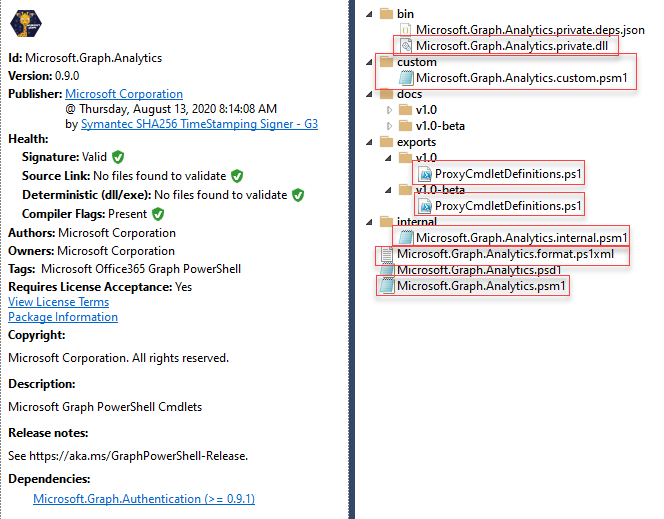This screenshot has width=664, height=519.
Task: Click the v1.0-beta label under docs
Action: [x=440, y=126]
